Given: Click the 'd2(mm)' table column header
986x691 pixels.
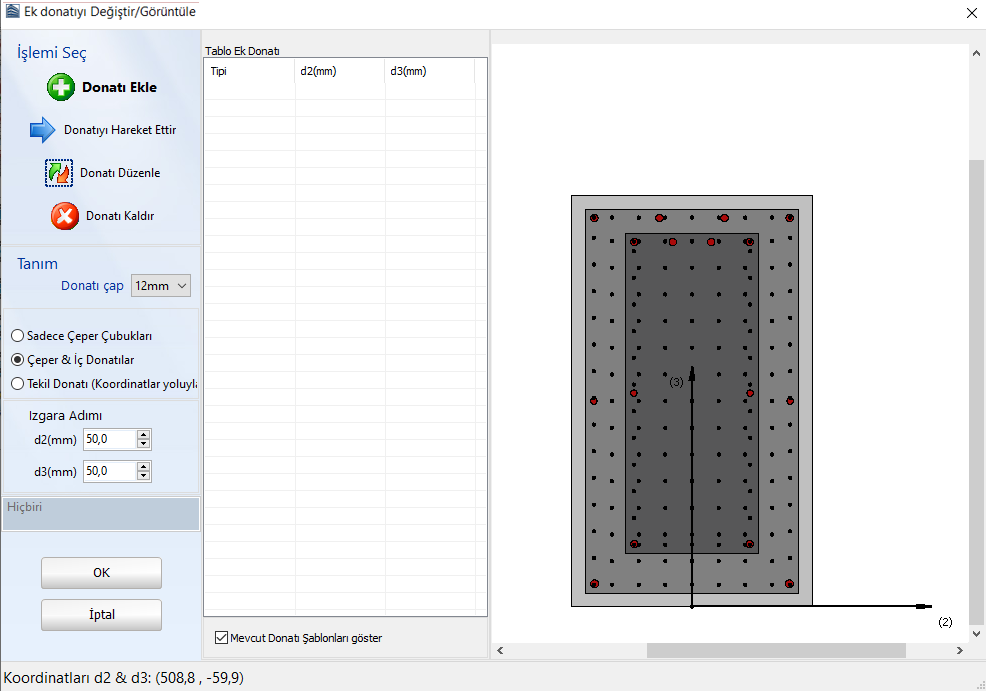Looking at the screenshot, I should pos(340,71).
